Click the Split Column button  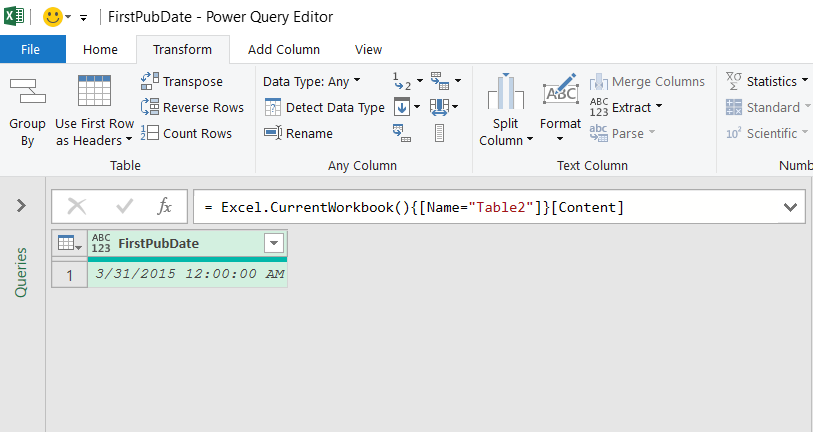506,110
